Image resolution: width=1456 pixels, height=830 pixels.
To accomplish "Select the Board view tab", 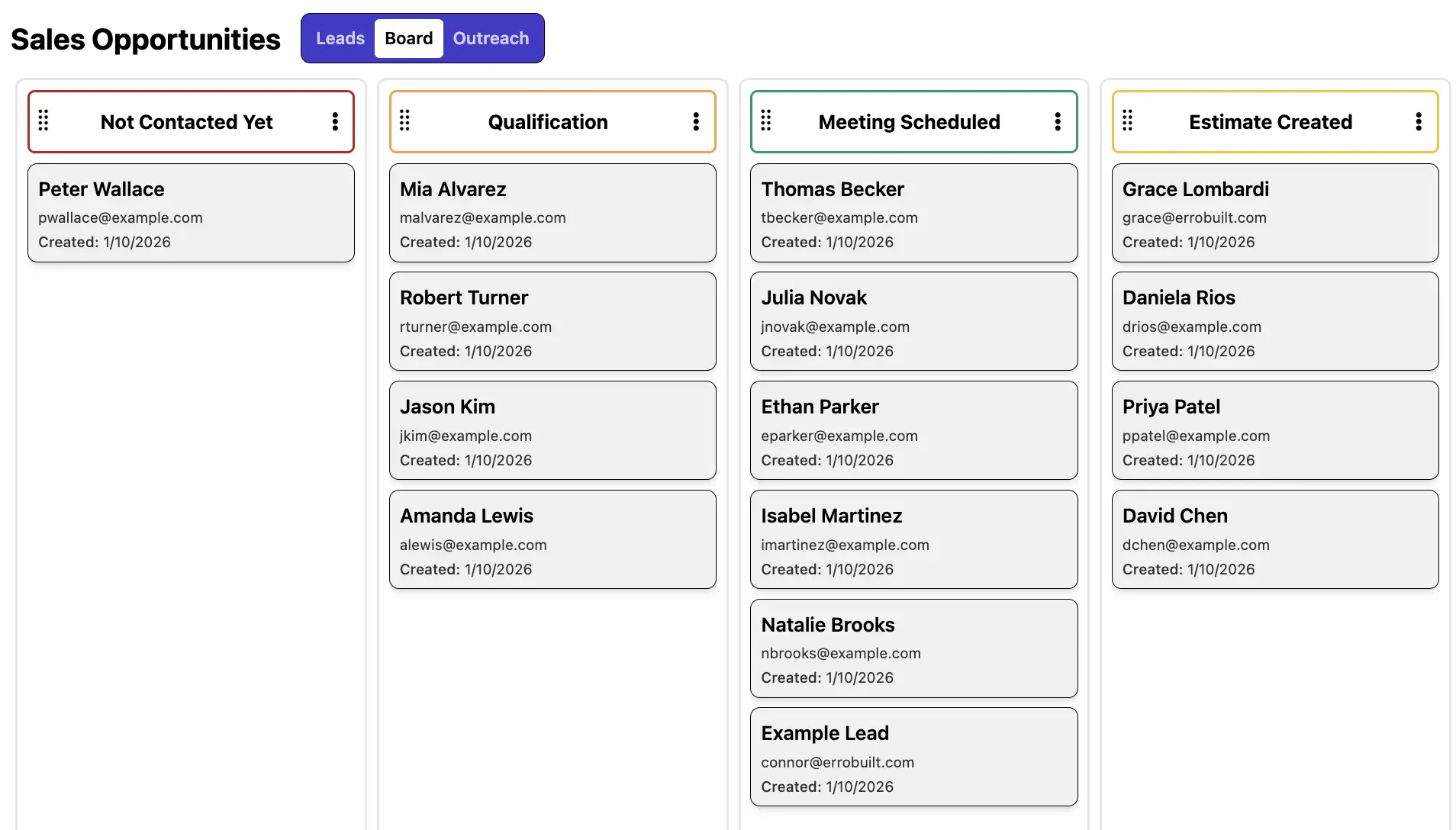I will pyautogui.click(x=408, y=38).
